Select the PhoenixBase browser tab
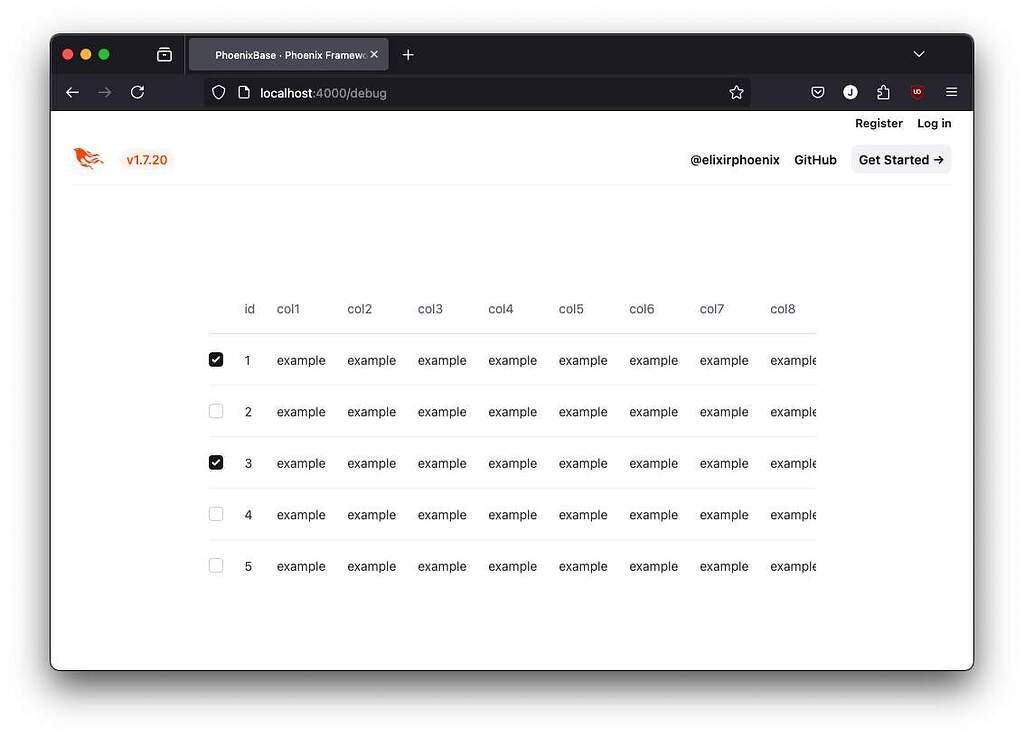 pyautogui.click(x=285, y=54)
